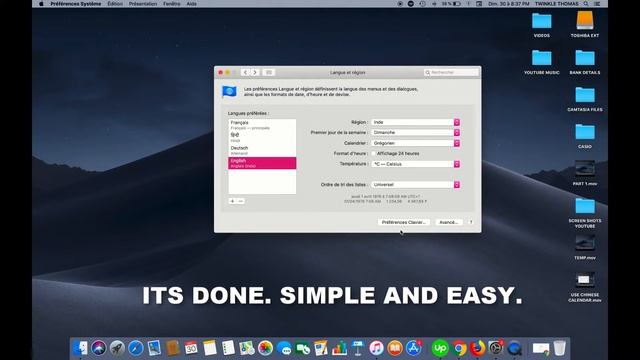Open the yellow Notes app in dock
640x360 pixels.
[x=210, y=348]
